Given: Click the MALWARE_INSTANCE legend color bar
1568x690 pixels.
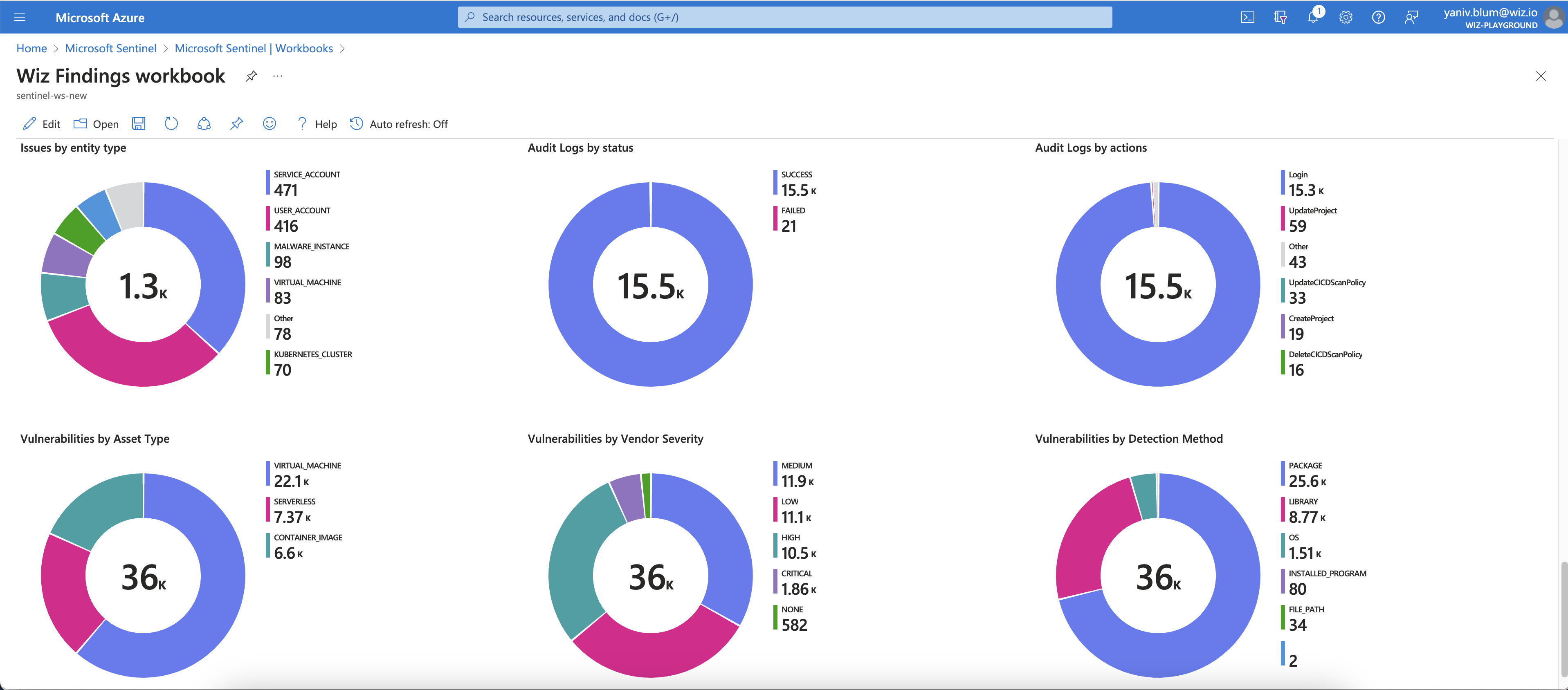Looking at the screenshot, I should click(268, 254).
